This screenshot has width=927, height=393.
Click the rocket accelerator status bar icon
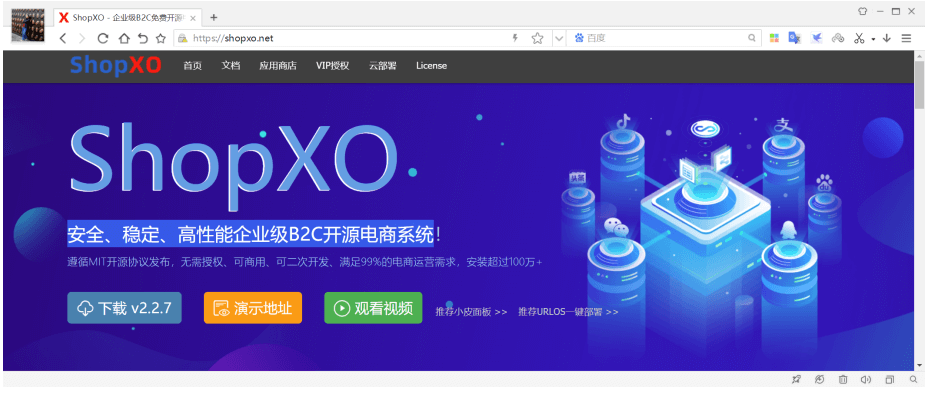click(797, 379)
